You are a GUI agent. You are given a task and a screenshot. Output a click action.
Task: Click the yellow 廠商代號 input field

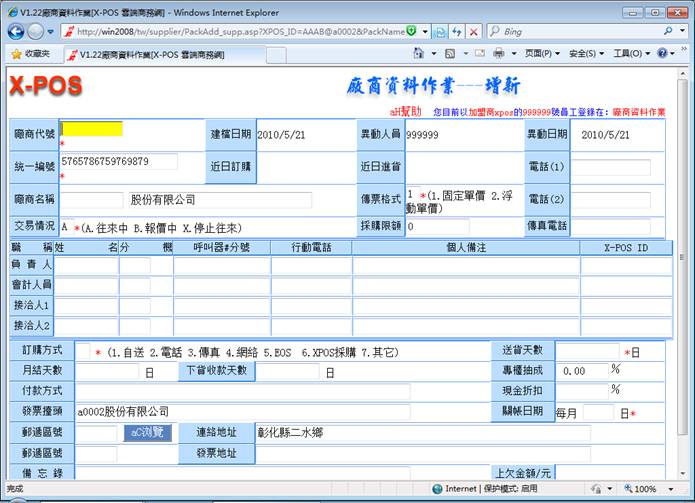[91, 129]
